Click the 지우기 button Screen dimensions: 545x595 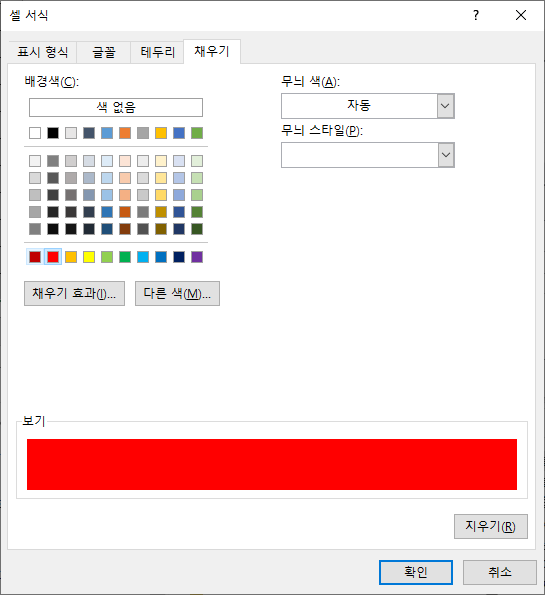pyautogui.click(x=491, y=526)
